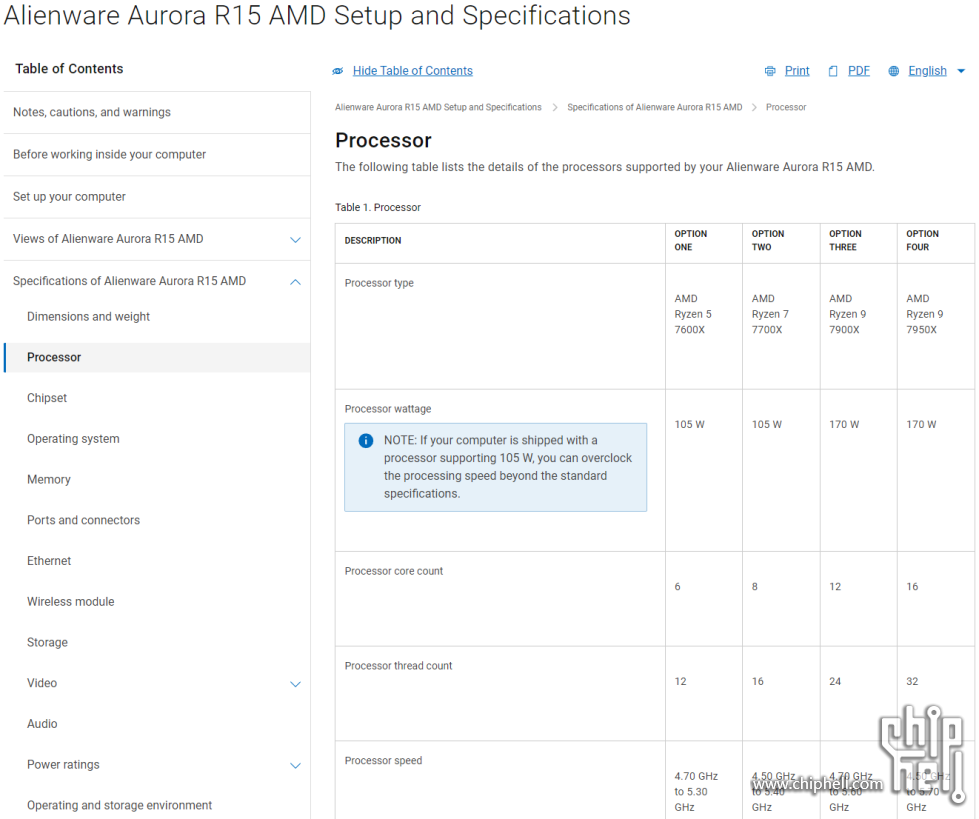This screenshot has height=819, width=979.
Task: Select Storage entry
Action: pyautogui.click(x=47, y=642)
